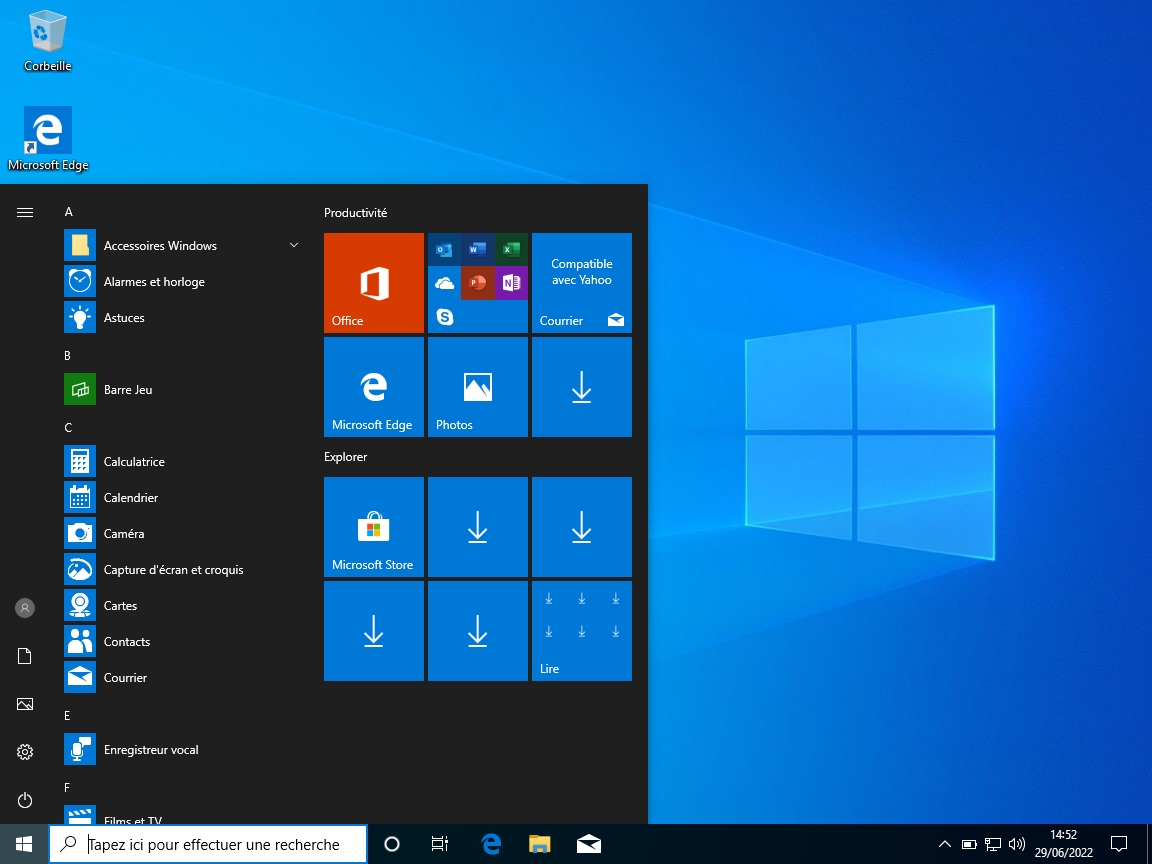
Task: Select the letter C section header
Action: coord(68,428)
